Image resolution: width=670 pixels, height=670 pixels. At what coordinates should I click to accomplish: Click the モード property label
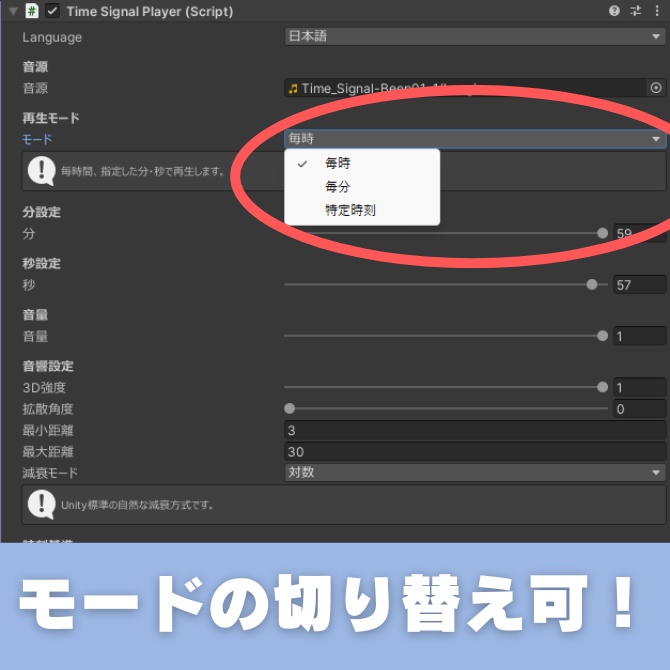[x=37, y=139]
